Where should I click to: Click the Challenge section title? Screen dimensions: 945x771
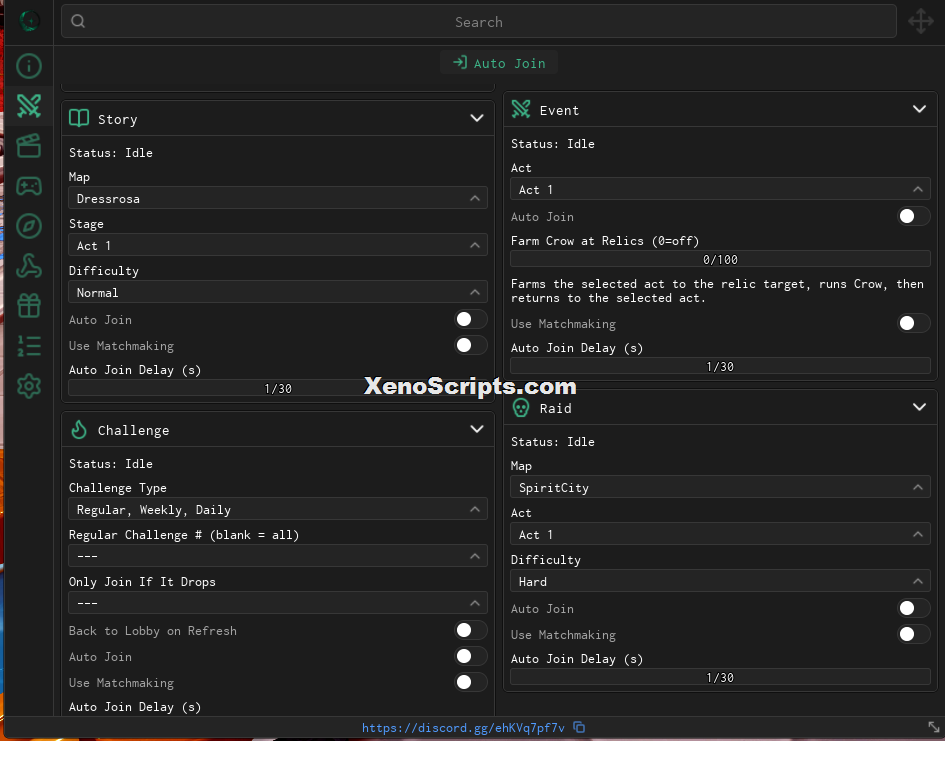point(133,430)
